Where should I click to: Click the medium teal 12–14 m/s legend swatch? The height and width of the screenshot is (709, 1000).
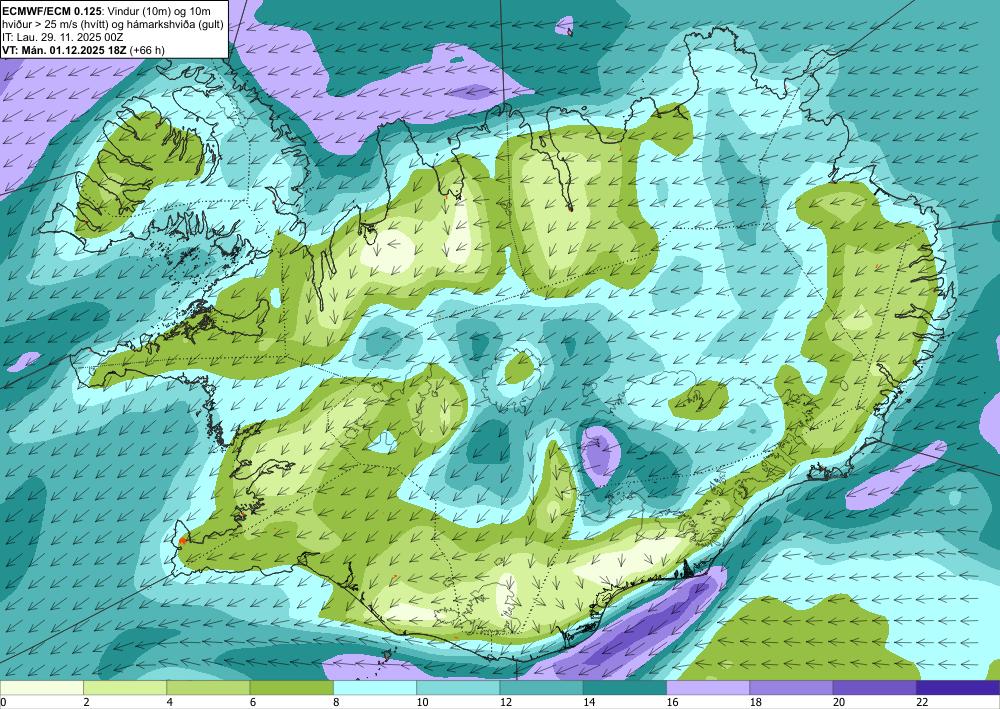tap(541, 688)
